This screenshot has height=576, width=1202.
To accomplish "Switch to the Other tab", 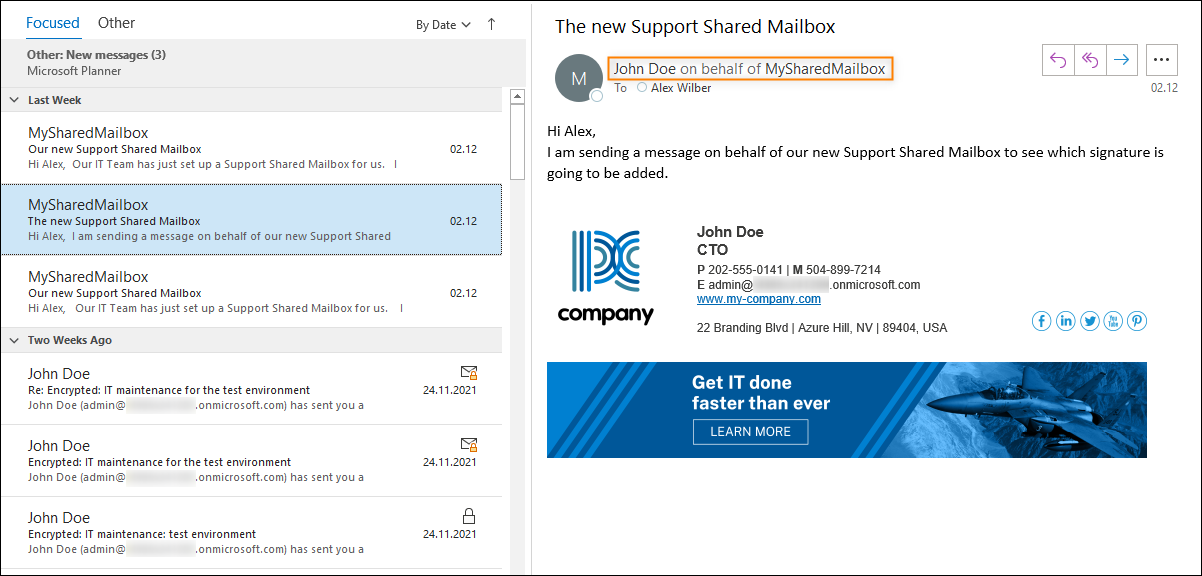I will [116, 23].
